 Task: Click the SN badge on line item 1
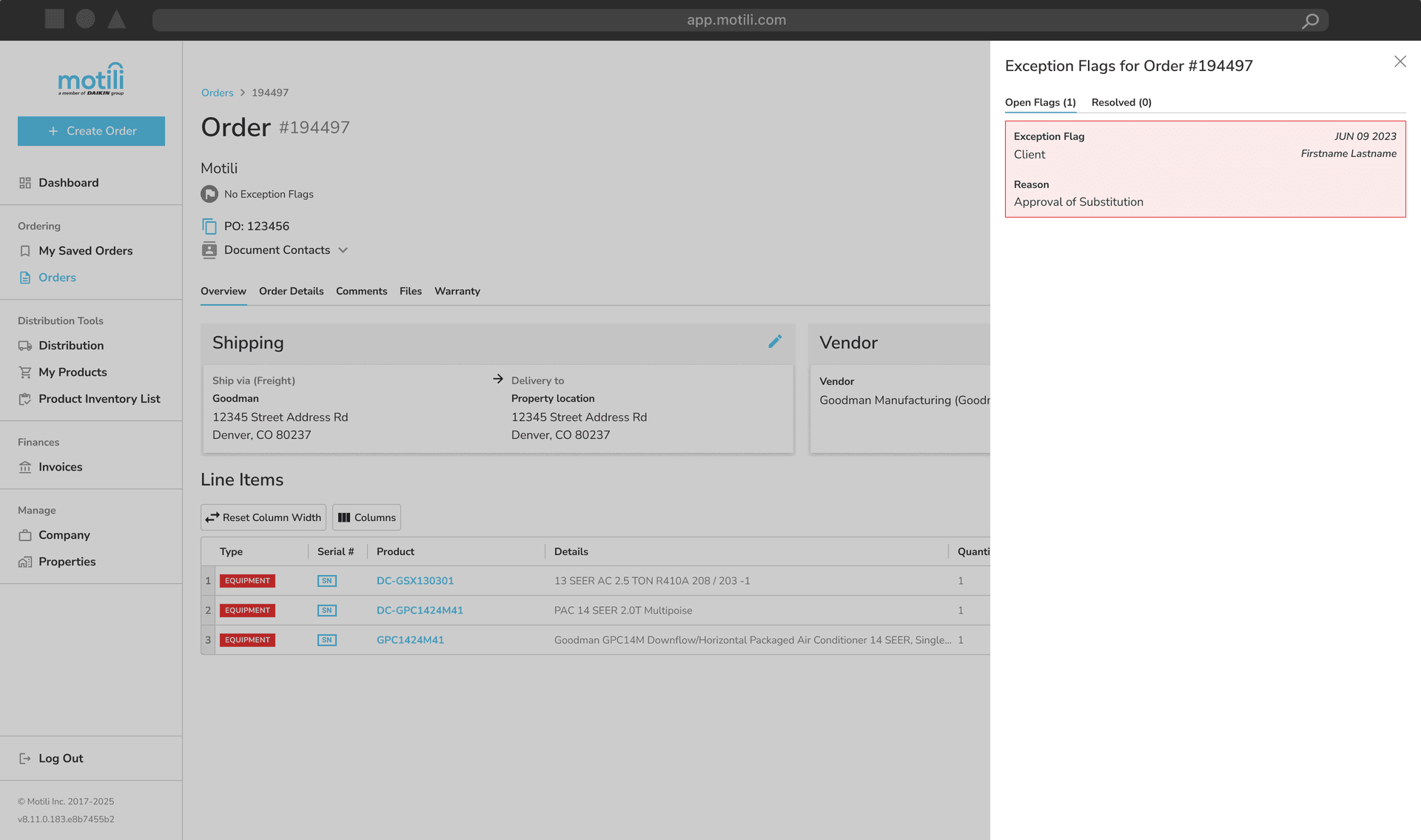[x=326, y=581]
